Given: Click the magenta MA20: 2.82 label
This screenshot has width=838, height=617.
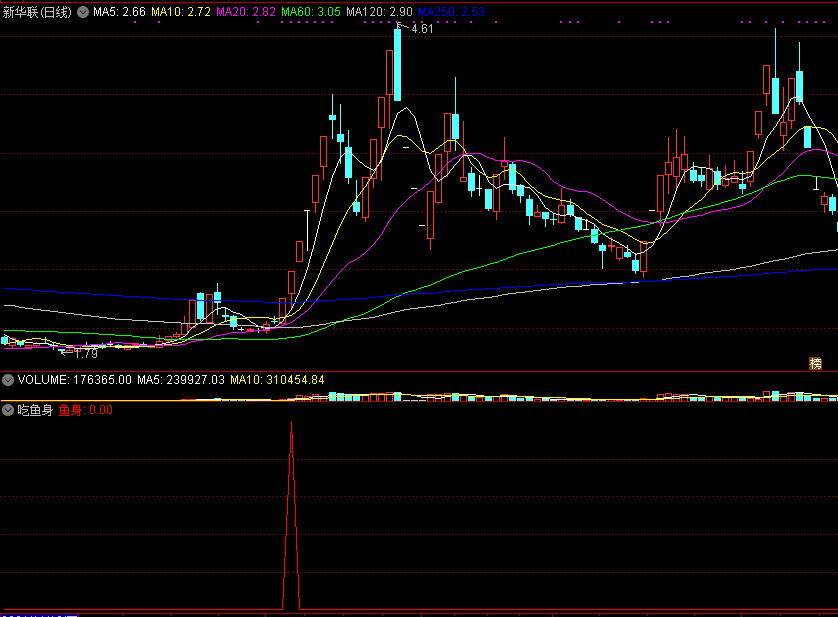Looking at the screenshot, I should point(246,12).
